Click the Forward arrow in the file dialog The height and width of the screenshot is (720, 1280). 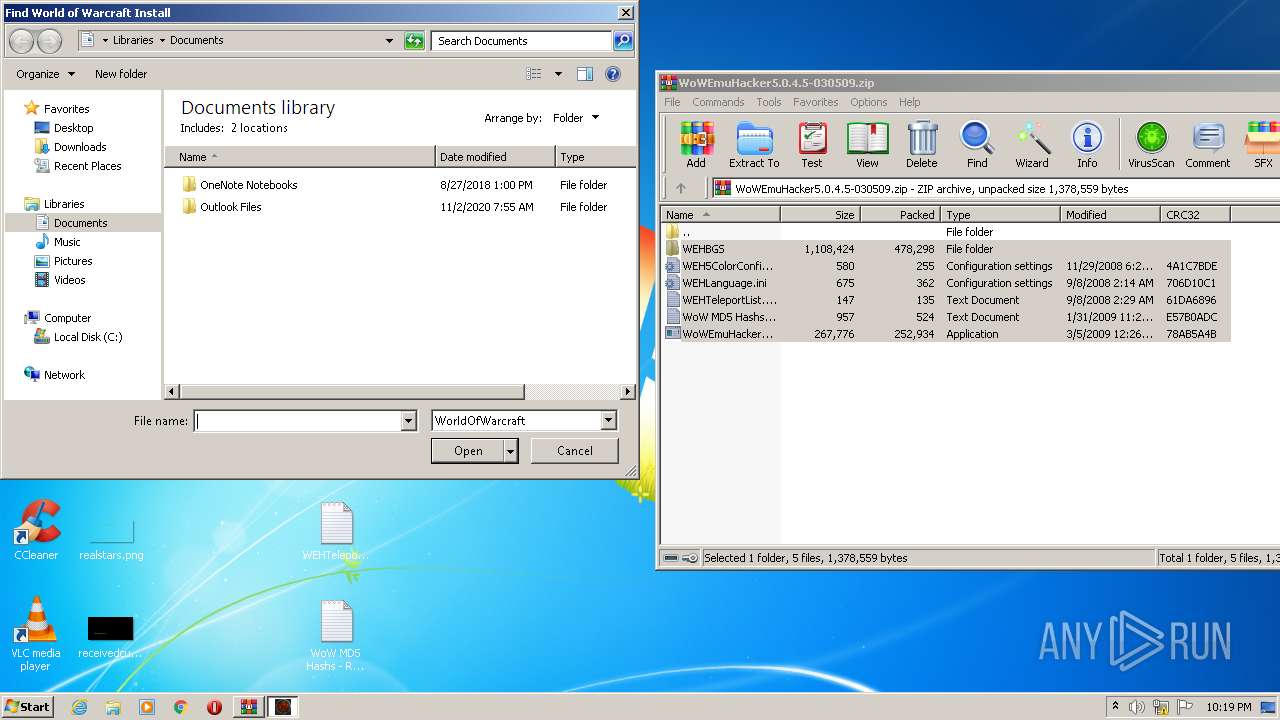point(49,41)
